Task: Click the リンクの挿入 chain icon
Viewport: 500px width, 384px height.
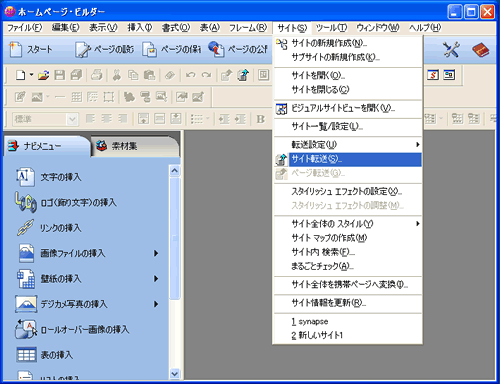Action: point(26,228)
